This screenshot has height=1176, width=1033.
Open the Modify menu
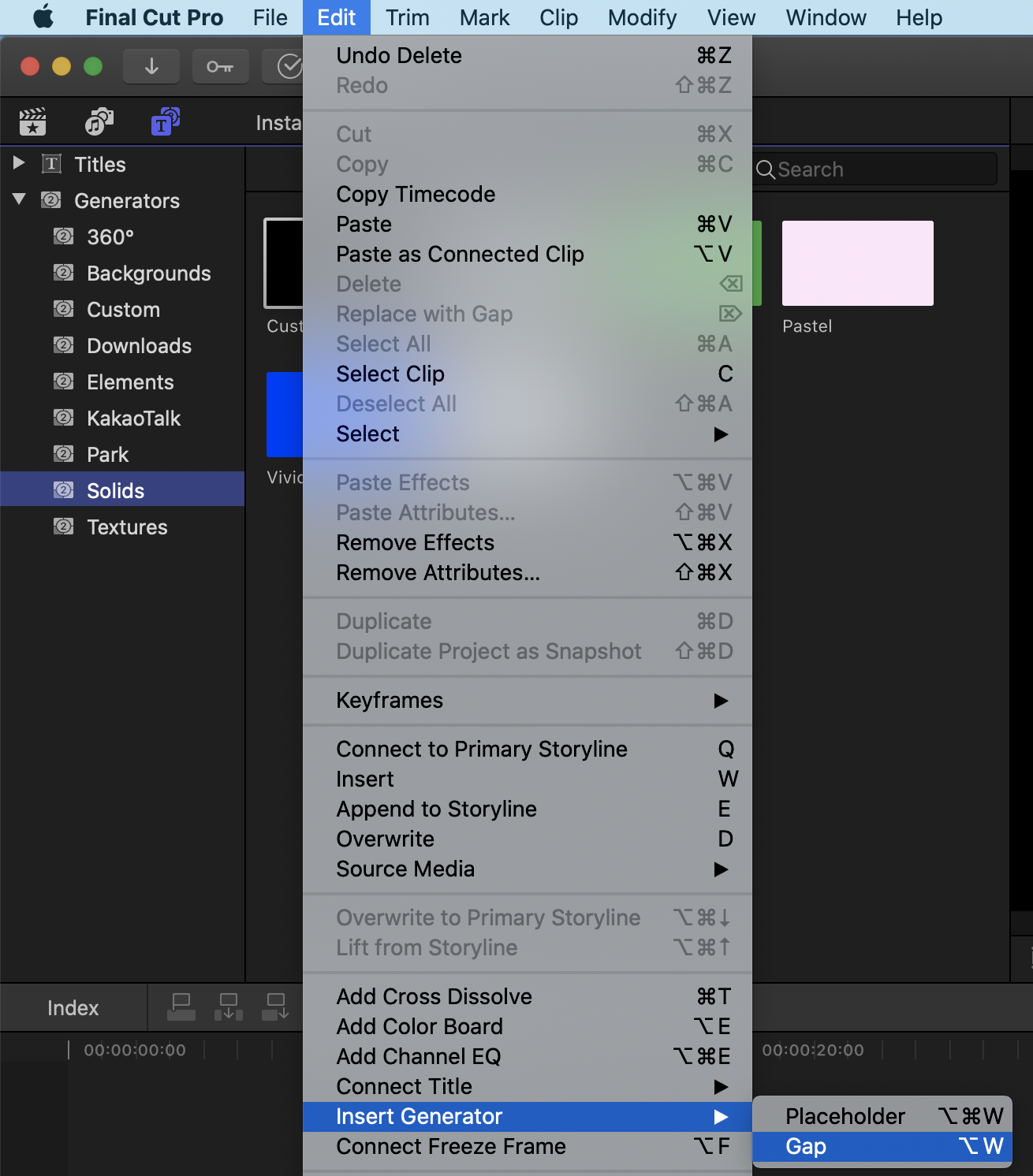click(x=643, y=17)
